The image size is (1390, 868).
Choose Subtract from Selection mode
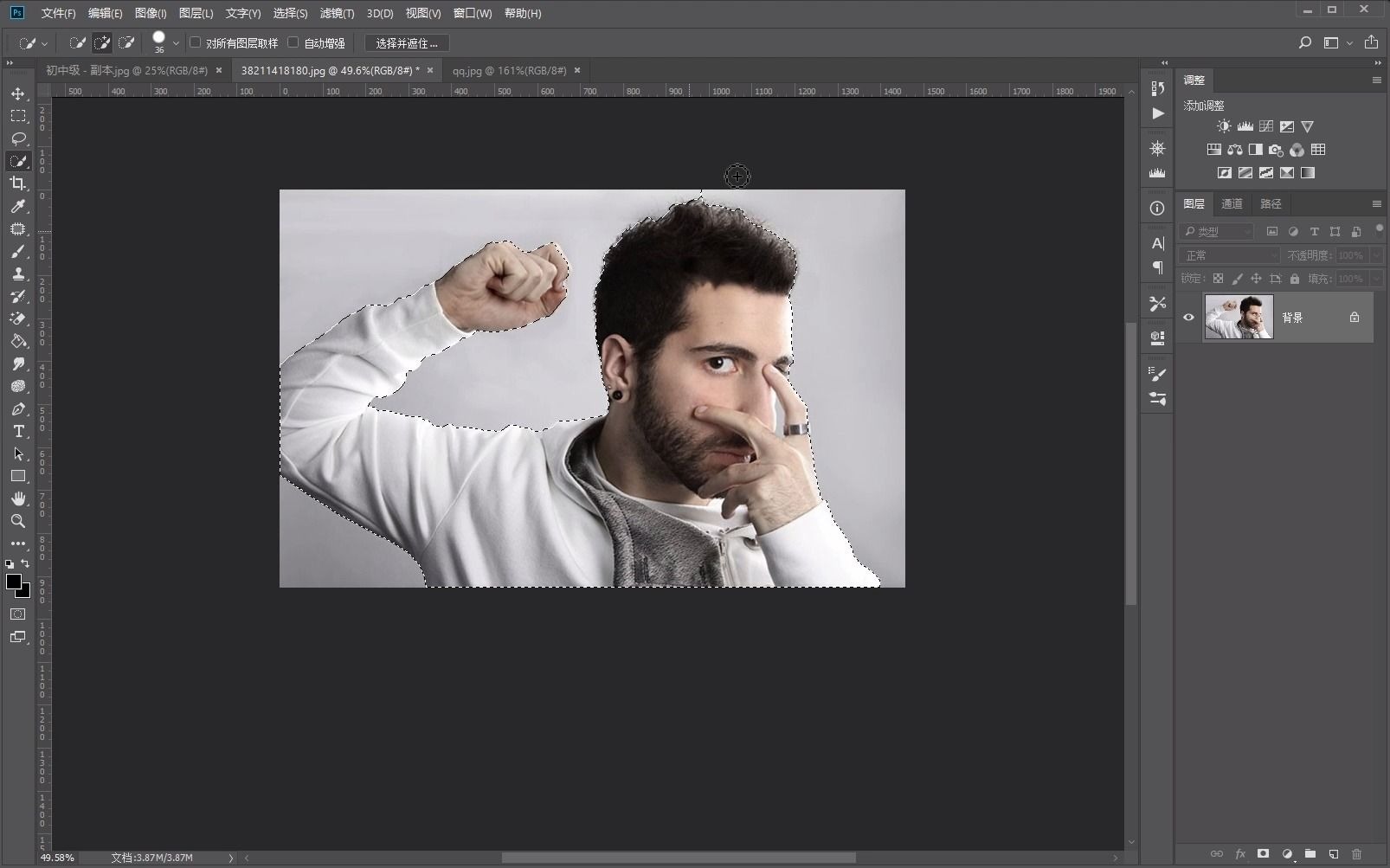[126, 42]
